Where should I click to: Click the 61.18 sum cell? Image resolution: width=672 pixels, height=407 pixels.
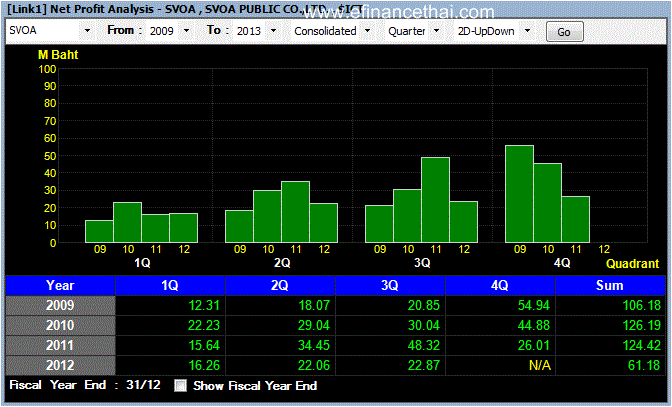[x=610, y=365]
